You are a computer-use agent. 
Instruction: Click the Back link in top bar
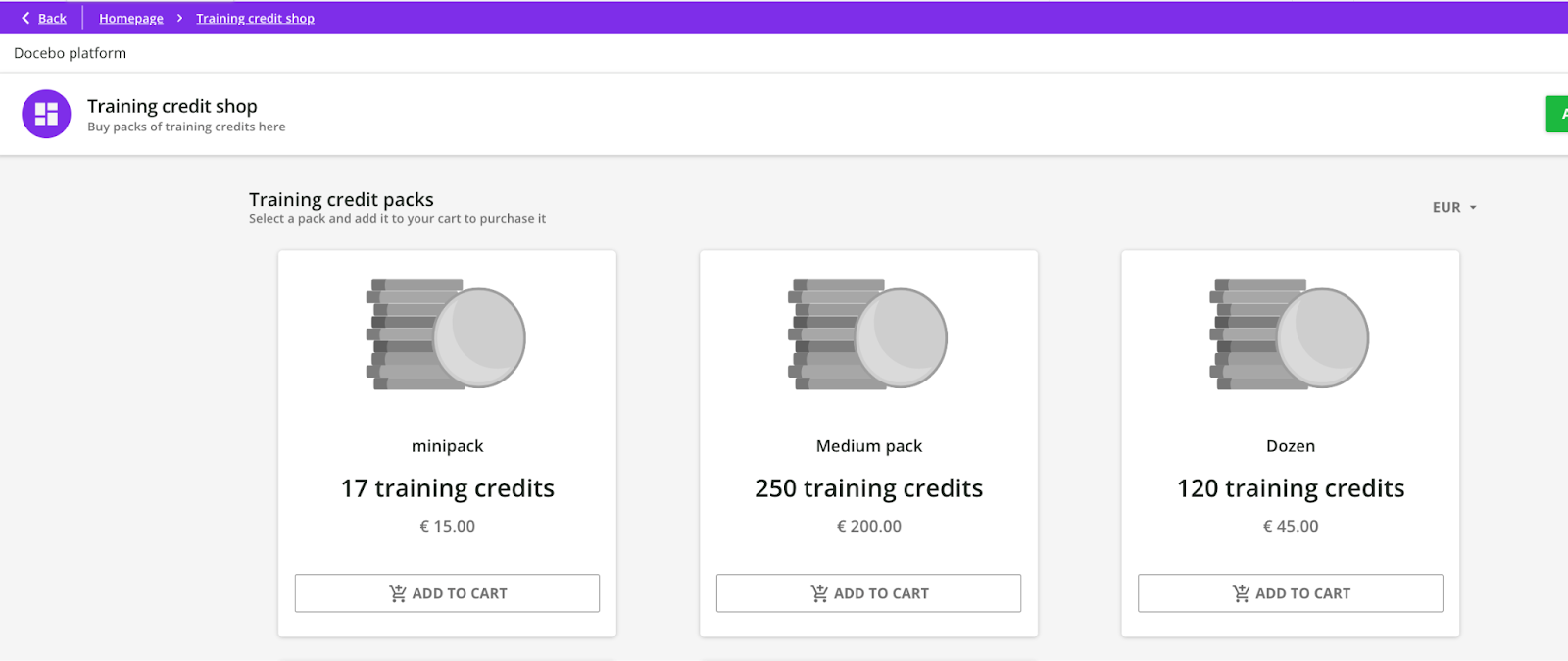click(x=52, y=18)
